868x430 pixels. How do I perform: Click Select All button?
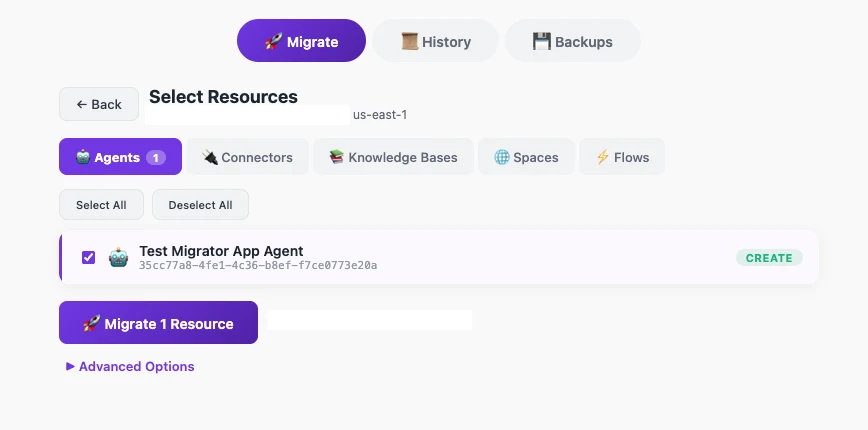point(101,205)
